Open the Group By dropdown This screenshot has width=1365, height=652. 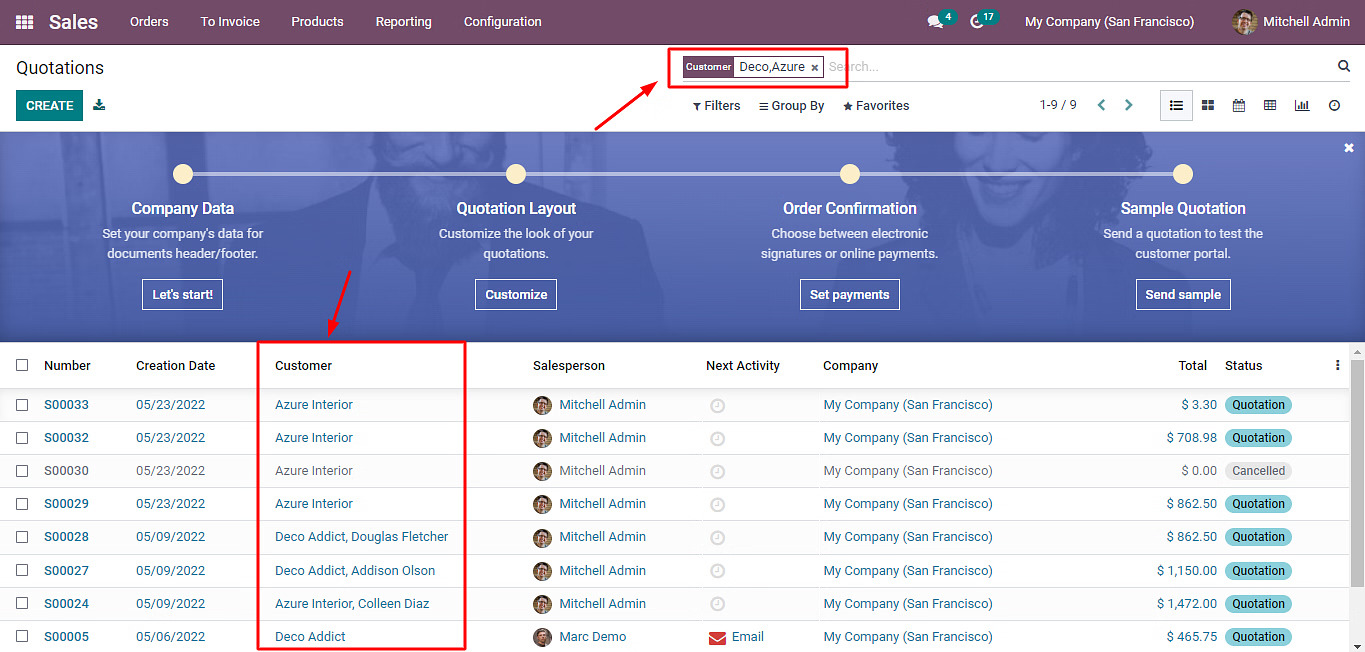pos(791,106)
